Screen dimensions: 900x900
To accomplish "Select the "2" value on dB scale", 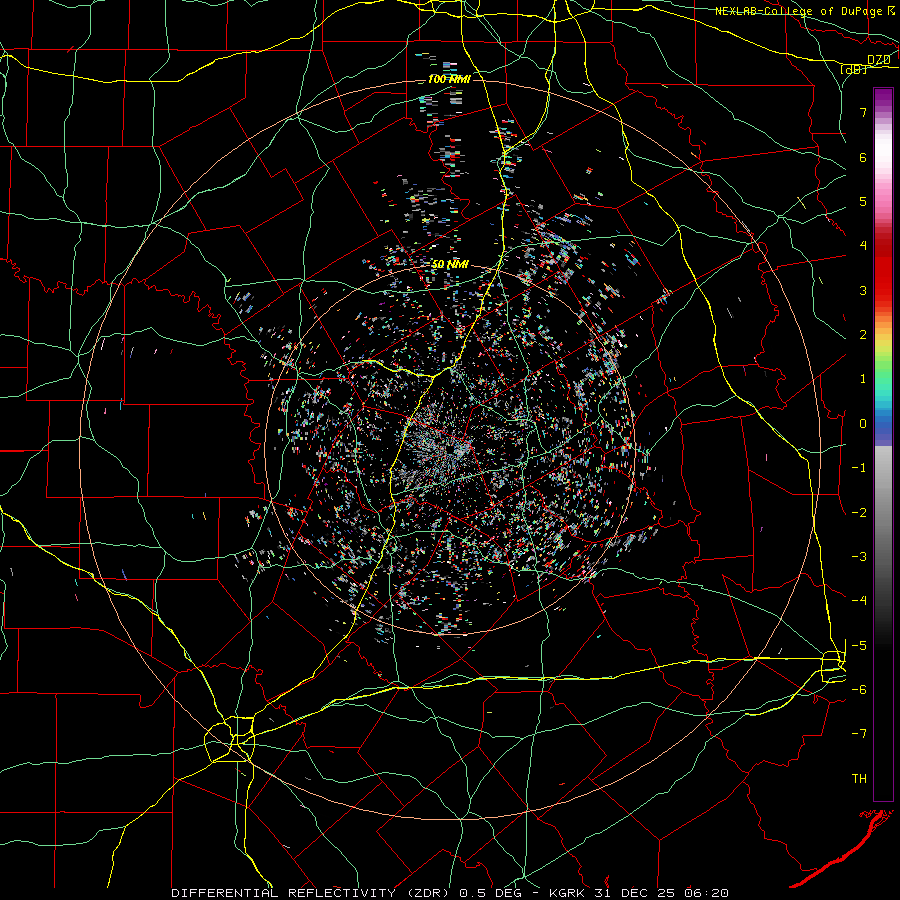I will [863, 335].
